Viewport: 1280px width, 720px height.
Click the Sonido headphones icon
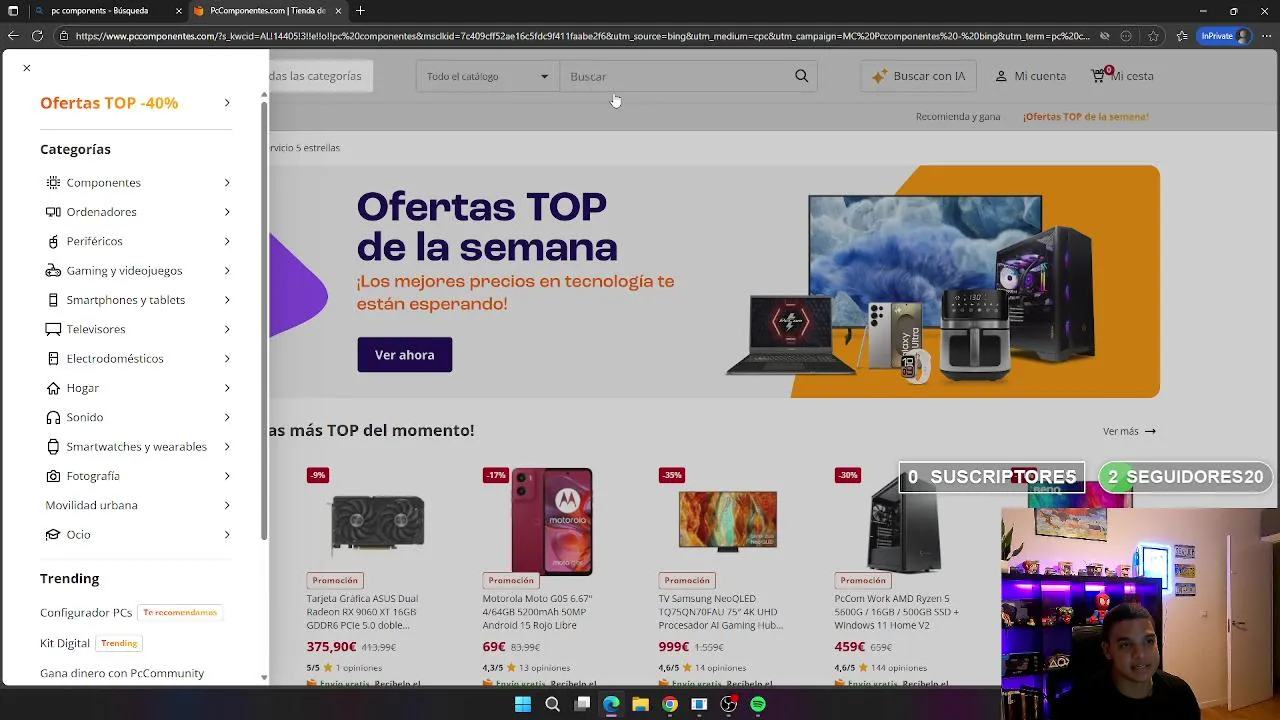[53, 417]
